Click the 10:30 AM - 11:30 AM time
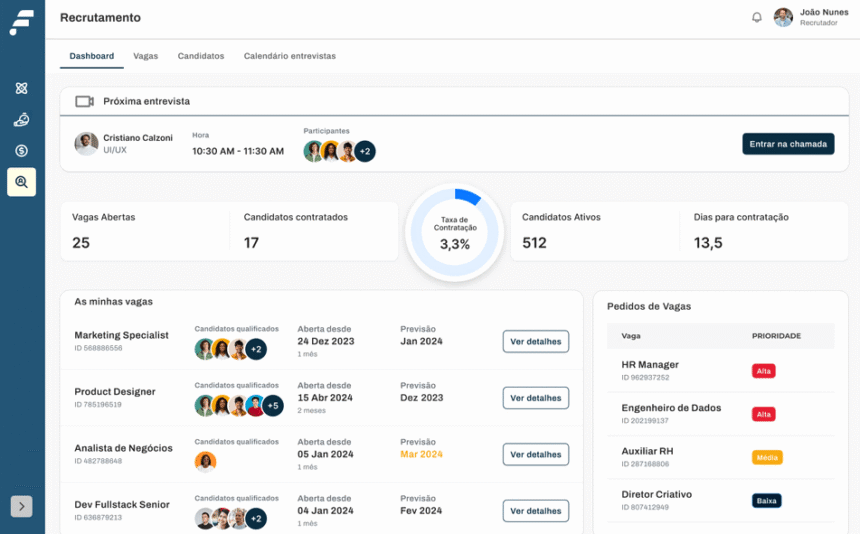This screenshot has width=860, height=534. point(238,151)
